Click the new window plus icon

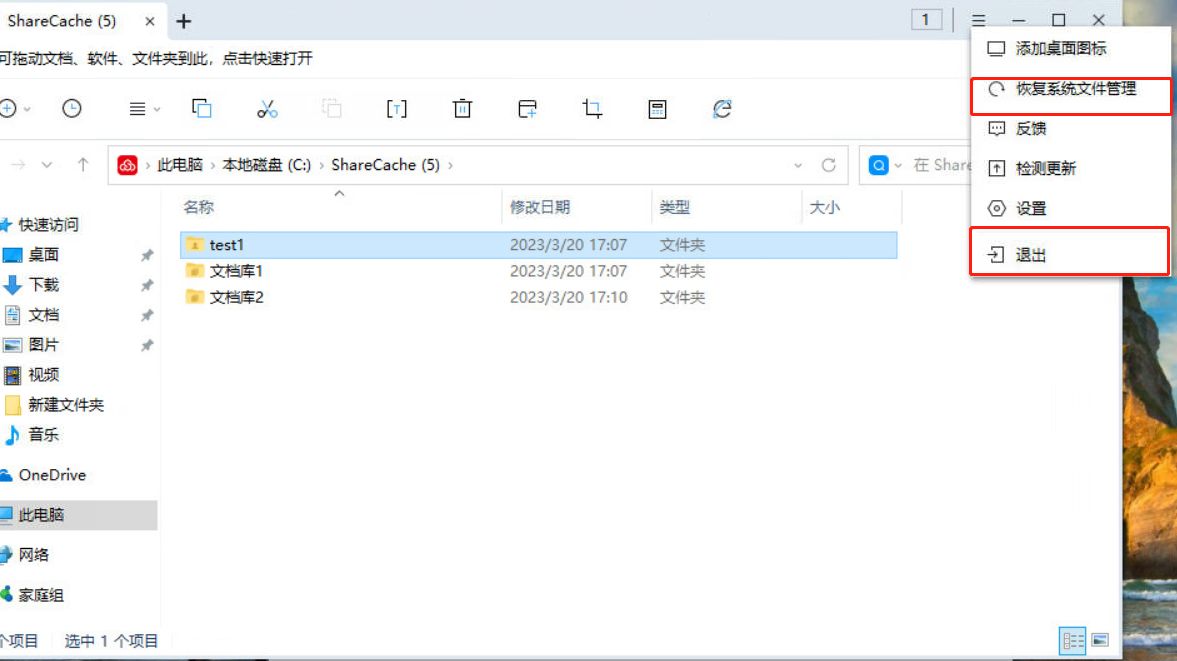point(527,110)
